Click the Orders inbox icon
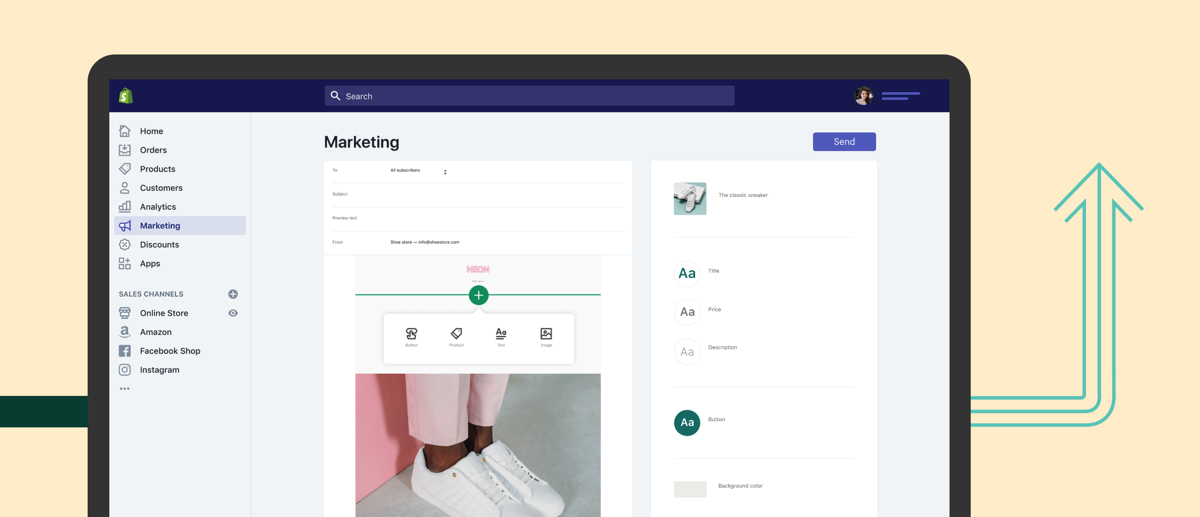 pos(125,150)
